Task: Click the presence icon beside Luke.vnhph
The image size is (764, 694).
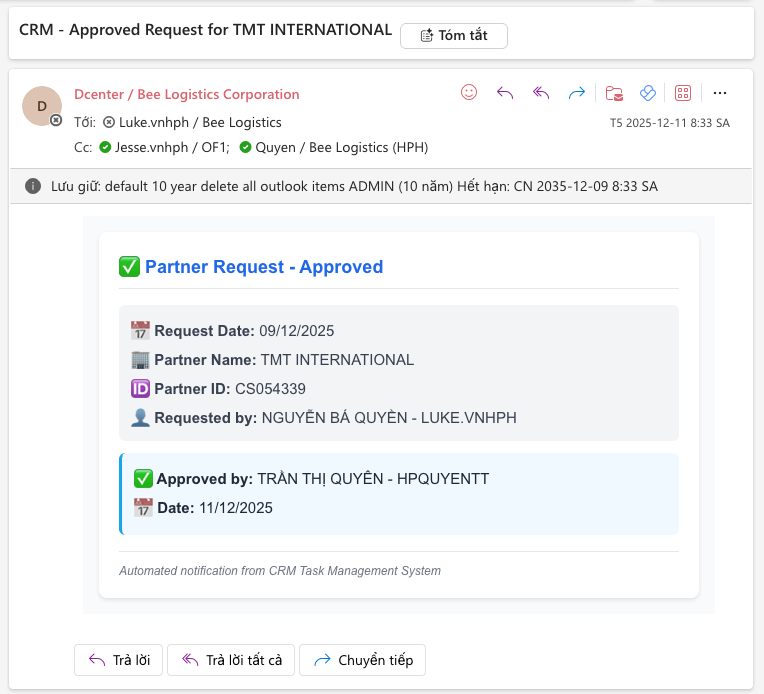Action: [x=109, y=122]
